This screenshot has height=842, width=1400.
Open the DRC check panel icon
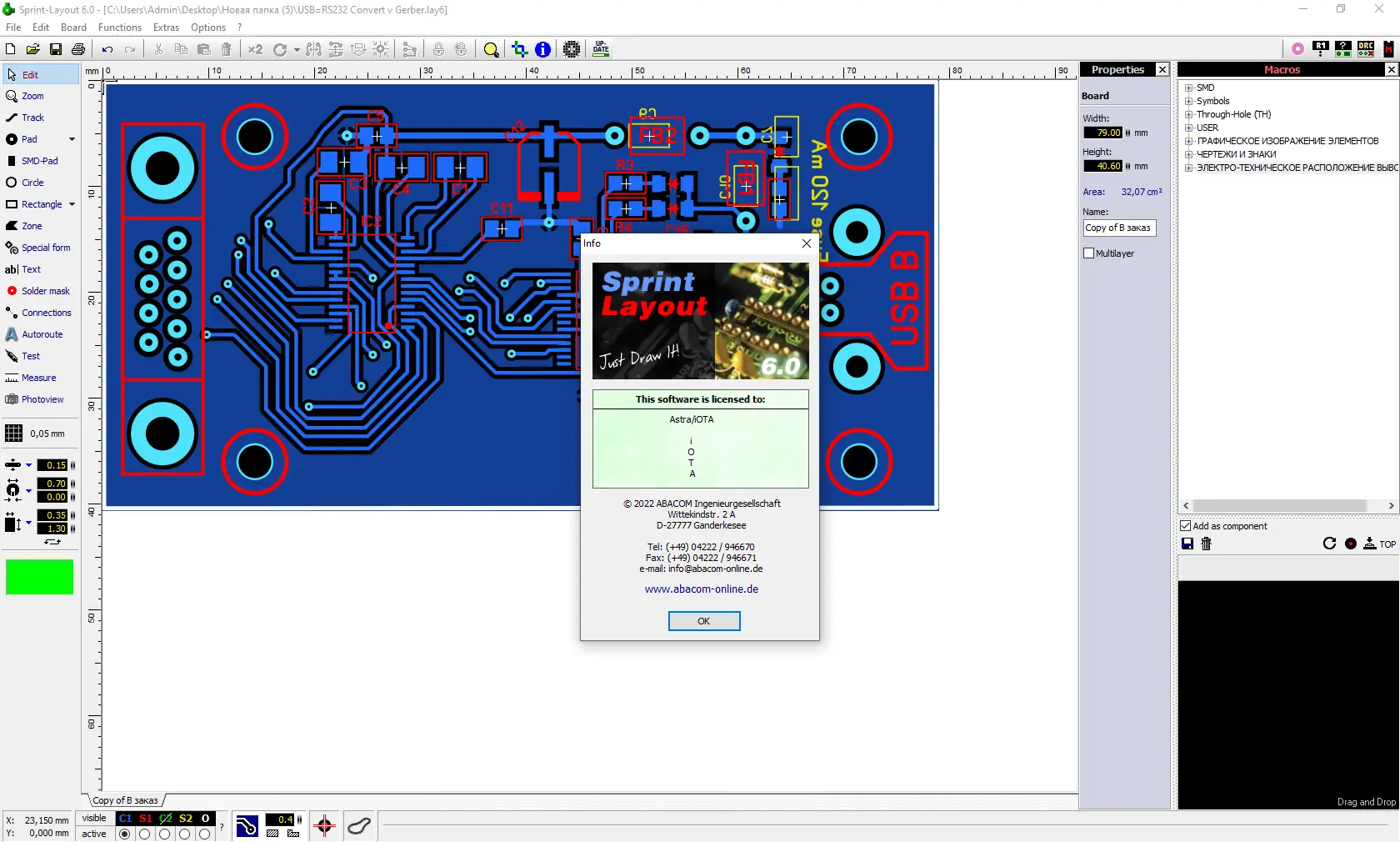click(x=1367, y=49)
